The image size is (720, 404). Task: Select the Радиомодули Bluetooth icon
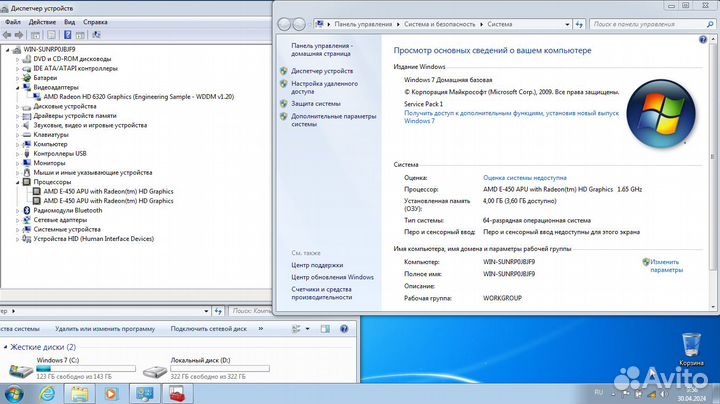point(27,210)
